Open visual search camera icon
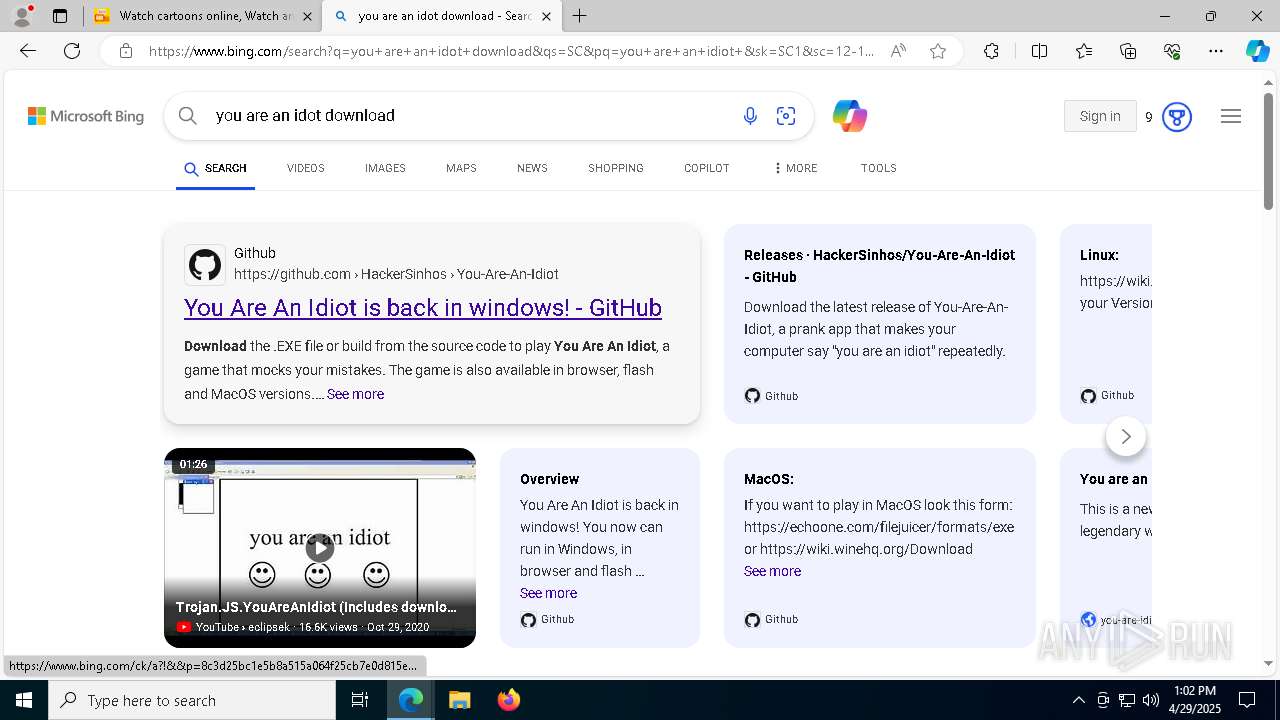Image resolution: width=1280 pixels, height=720 pixels. (x=786, y=116)
